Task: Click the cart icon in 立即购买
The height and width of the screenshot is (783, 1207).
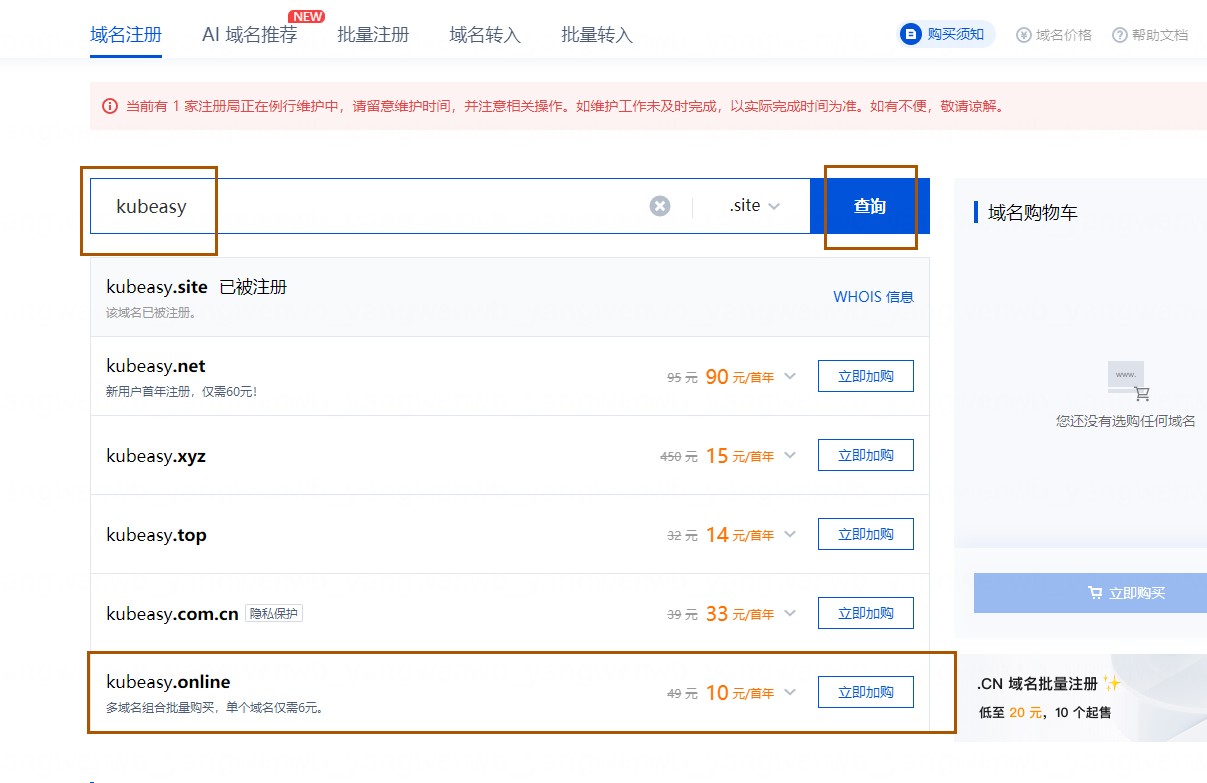Action: click(1095, 593)
